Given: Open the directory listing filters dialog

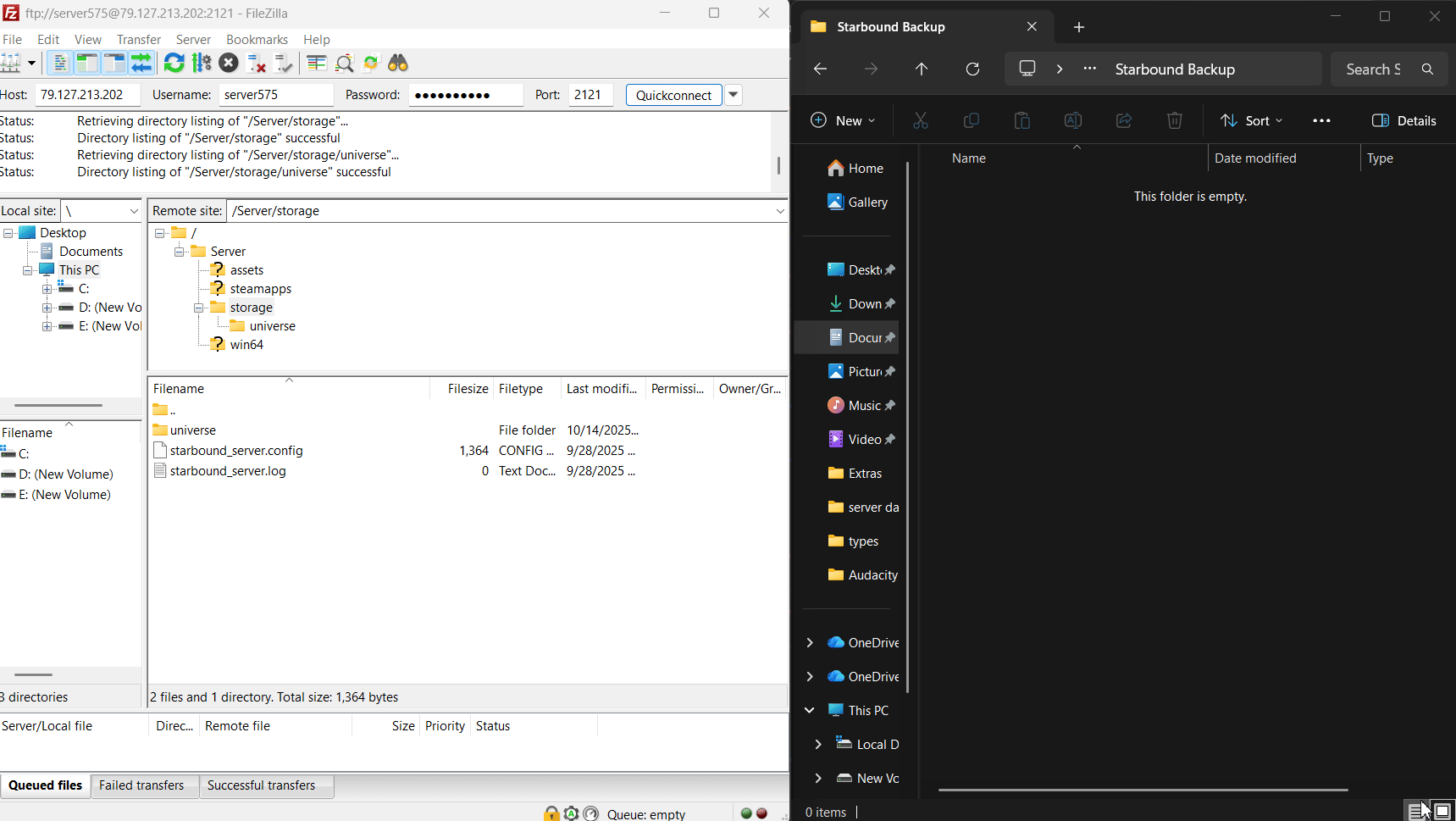Looking at the screenshot, I should pyautogui.click(x=316, y=64).
